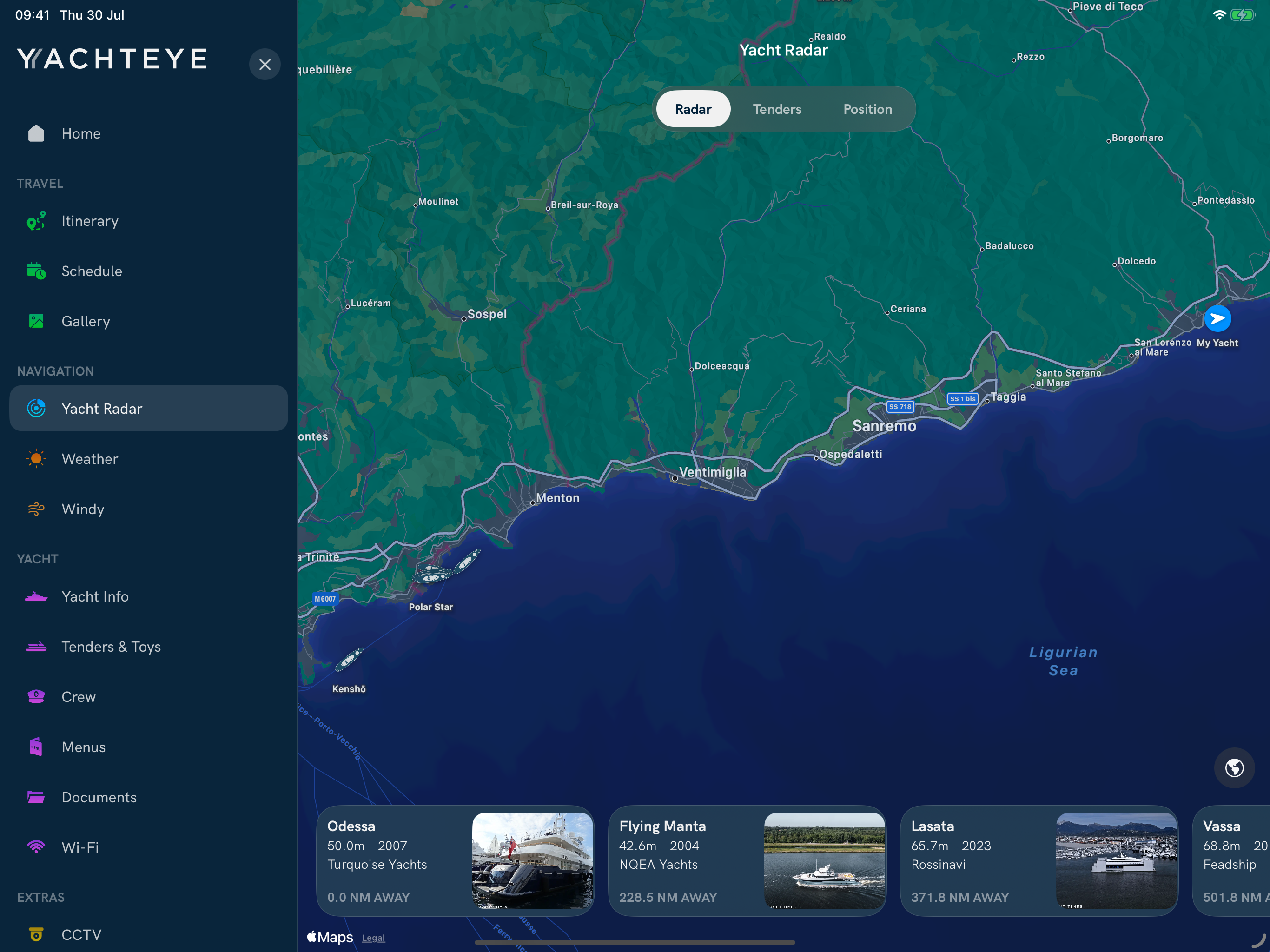
Task: Open Home from the sidebar
Action: [x=148, y=133]
